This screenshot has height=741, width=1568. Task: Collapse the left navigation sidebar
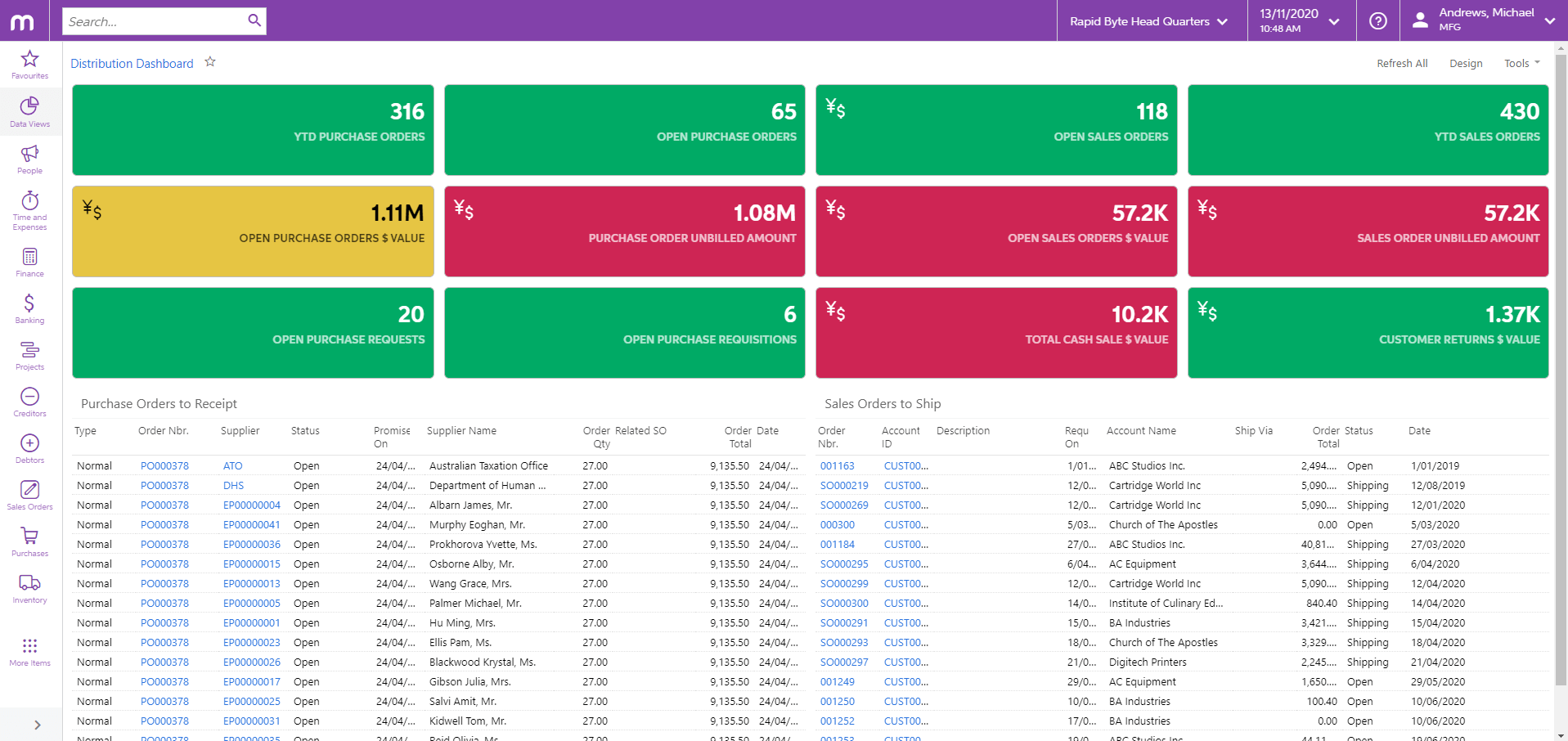36,724
